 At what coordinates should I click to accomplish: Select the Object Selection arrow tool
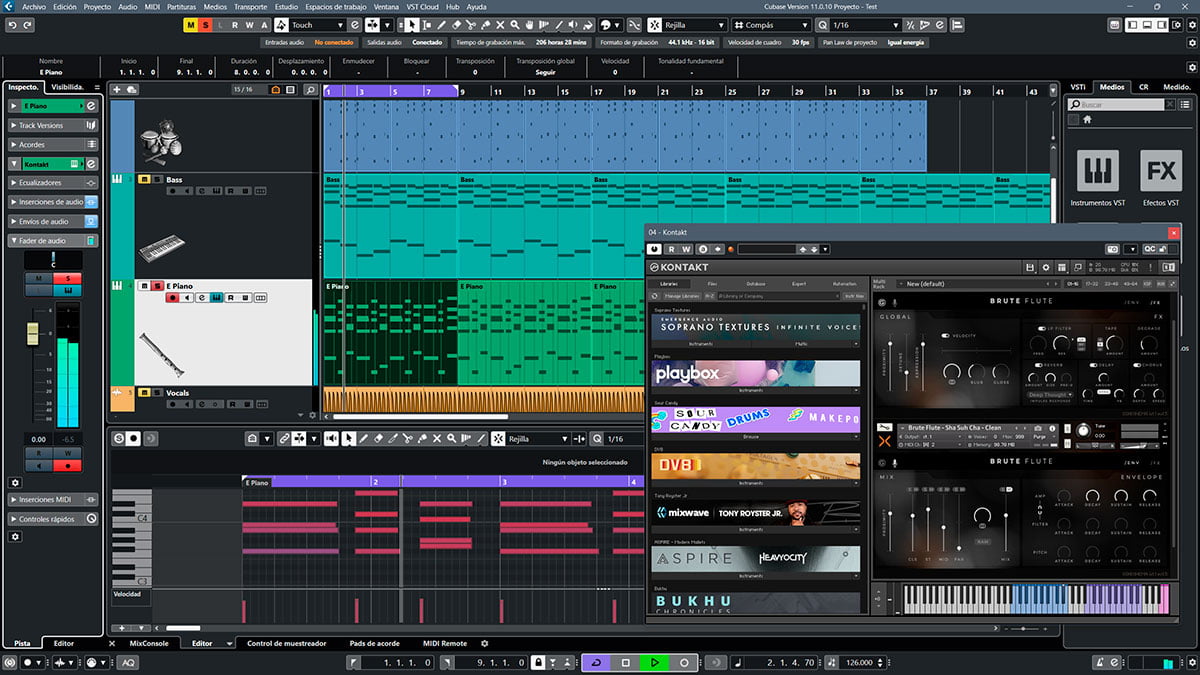tap(411, 24)
